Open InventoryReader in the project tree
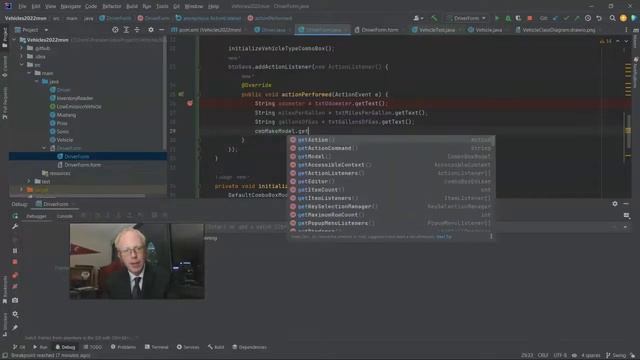640x360 pixels. pyautogui.click(x=75, y=98)
